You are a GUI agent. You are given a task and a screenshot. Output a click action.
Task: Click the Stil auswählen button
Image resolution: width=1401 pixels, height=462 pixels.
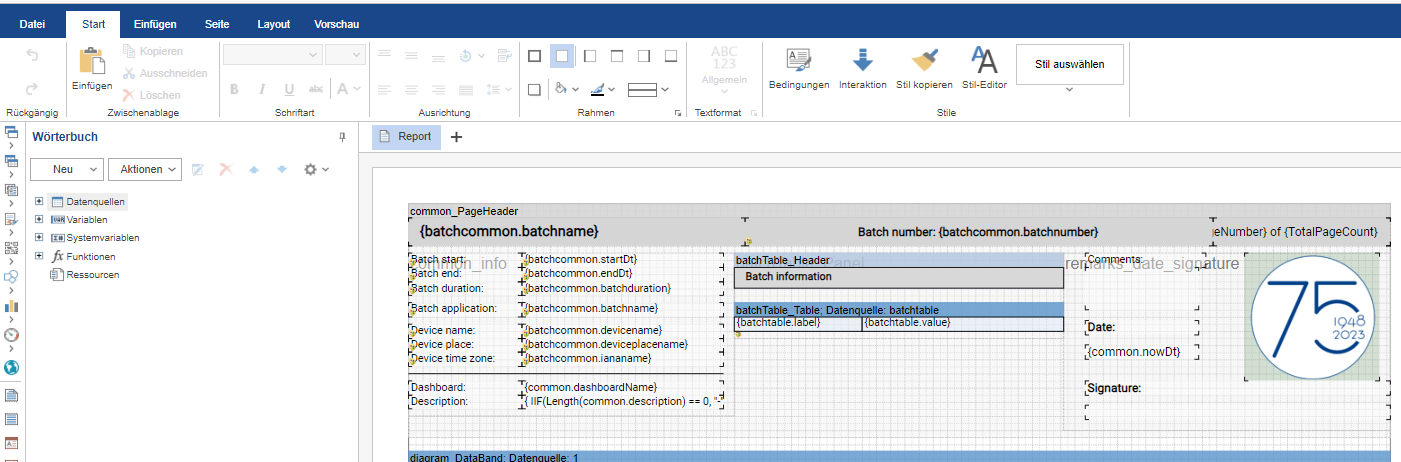click(1069, 64)
